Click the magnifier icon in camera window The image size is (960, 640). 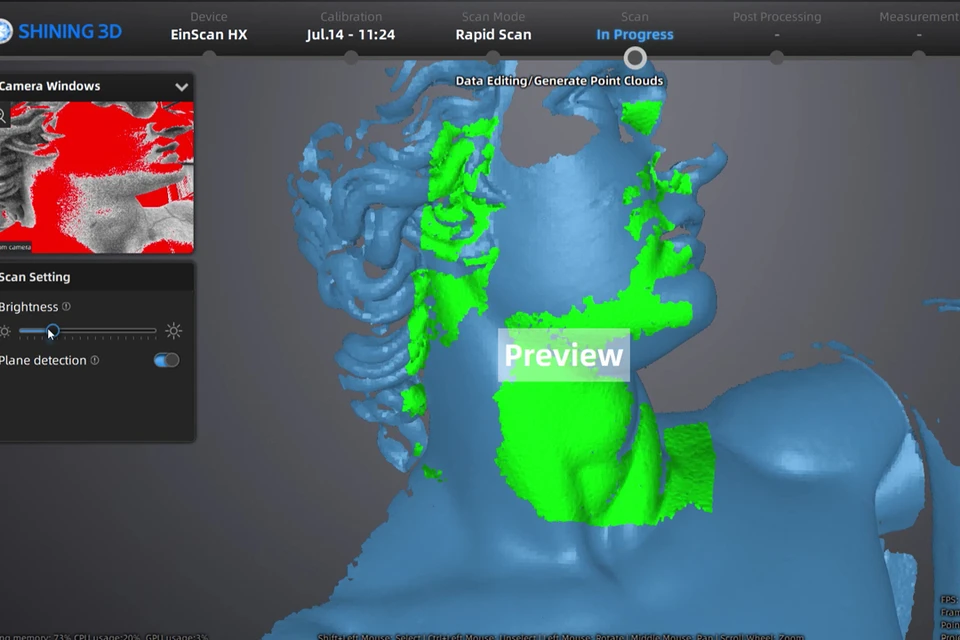pos(3,116)
